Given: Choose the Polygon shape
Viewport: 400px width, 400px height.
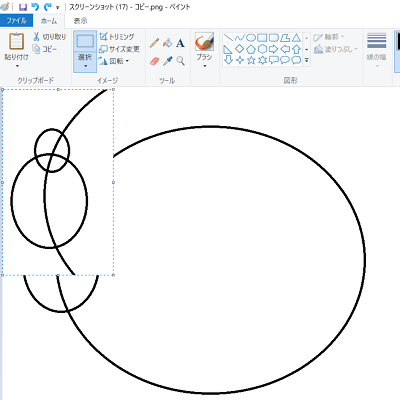Looking at the screenshot, I should (285, 38).
